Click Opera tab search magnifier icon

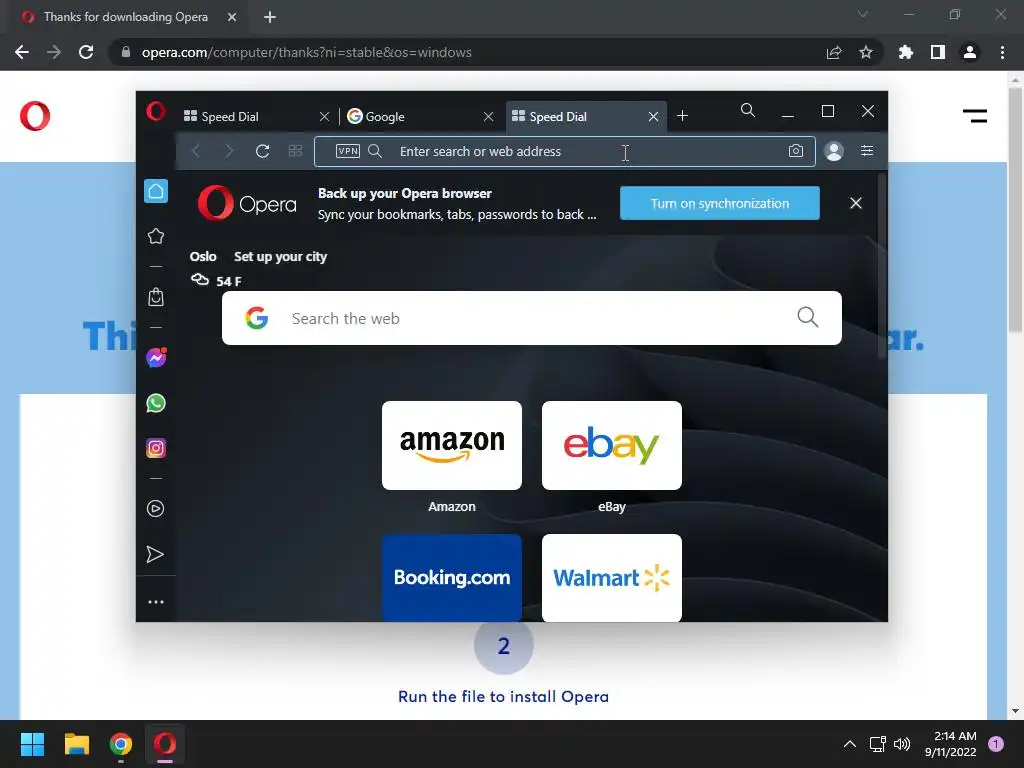[x=748, y=110]
